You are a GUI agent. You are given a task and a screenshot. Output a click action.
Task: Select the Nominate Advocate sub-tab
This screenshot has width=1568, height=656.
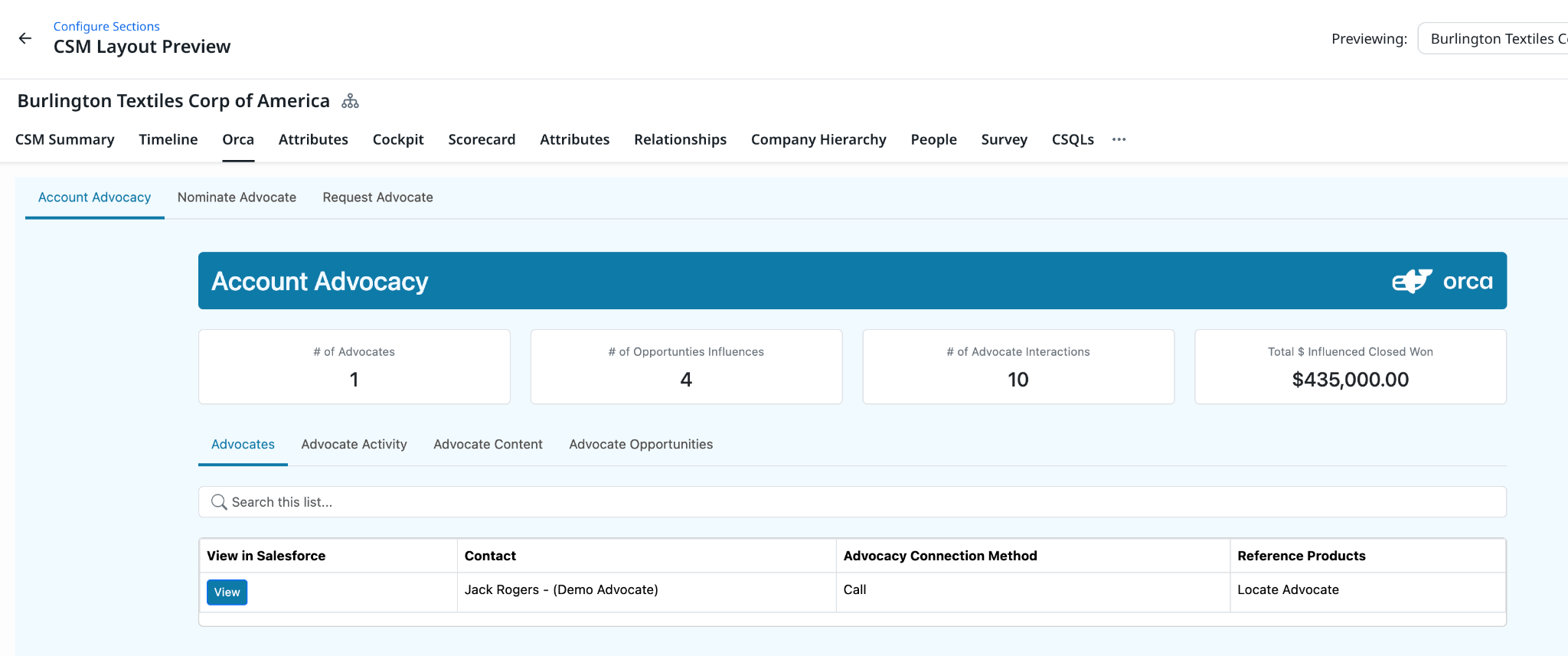(237, 197)
